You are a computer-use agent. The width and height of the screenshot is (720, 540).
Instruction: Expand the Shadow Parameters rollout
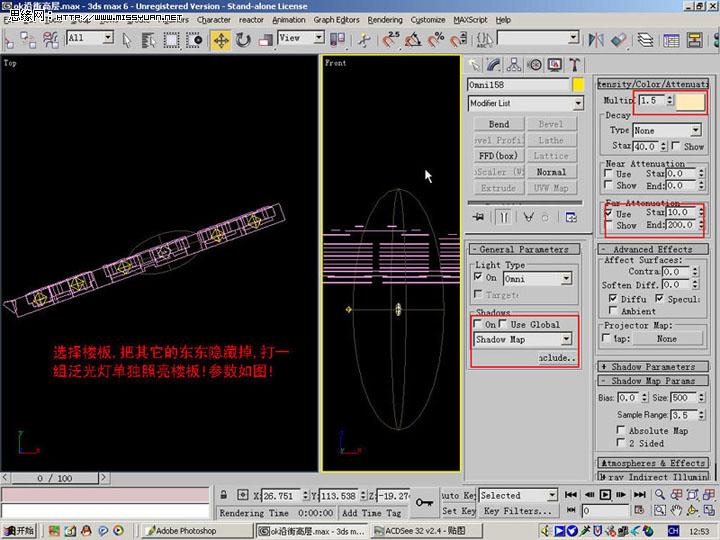[652, 367]
